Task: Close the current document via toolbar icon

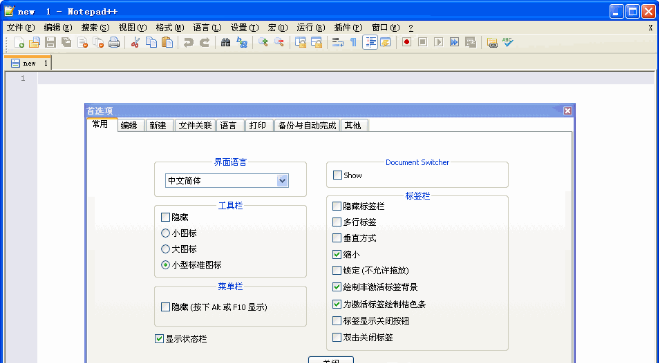Action: pyautogui.click(x=83, y=42)
